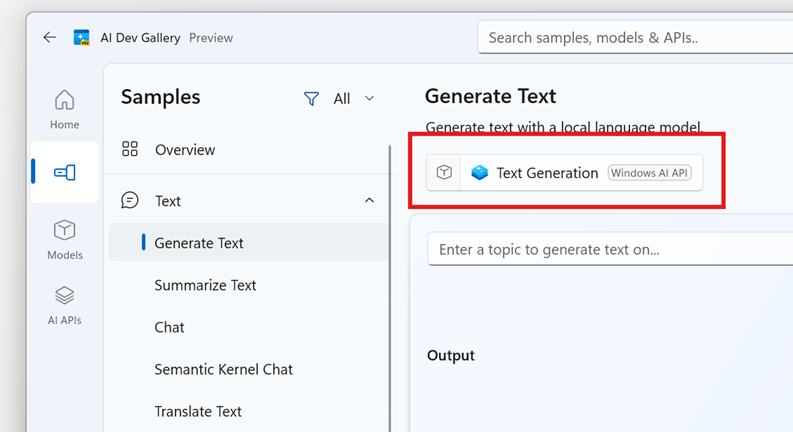Select the Generate Text sample

click(x=199, y=243)
